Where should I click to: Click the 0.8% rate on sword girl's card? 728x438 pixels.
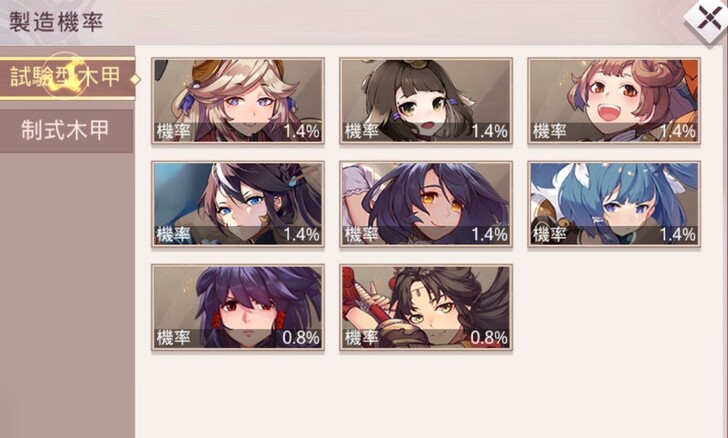tap(489, 338)
